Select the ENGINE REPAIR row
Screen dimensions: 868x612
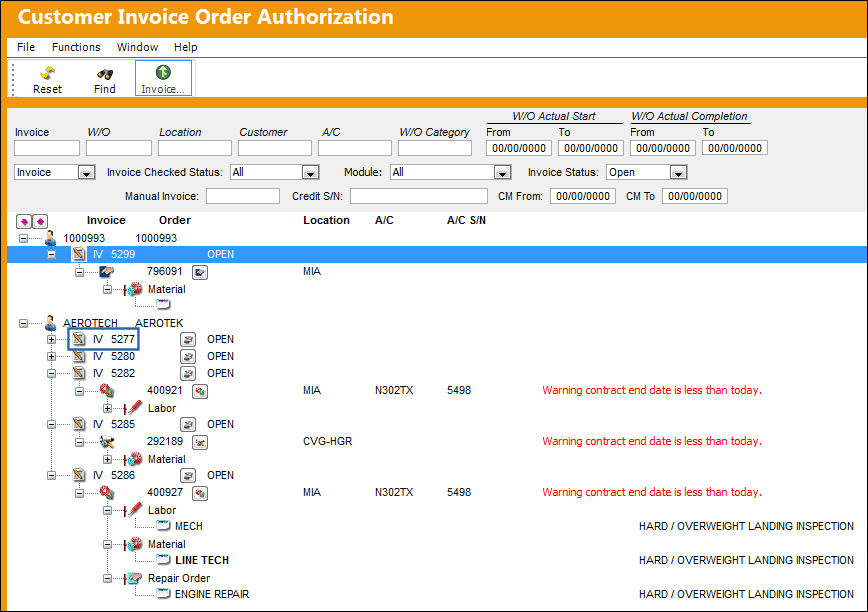[x=212, y=594]
